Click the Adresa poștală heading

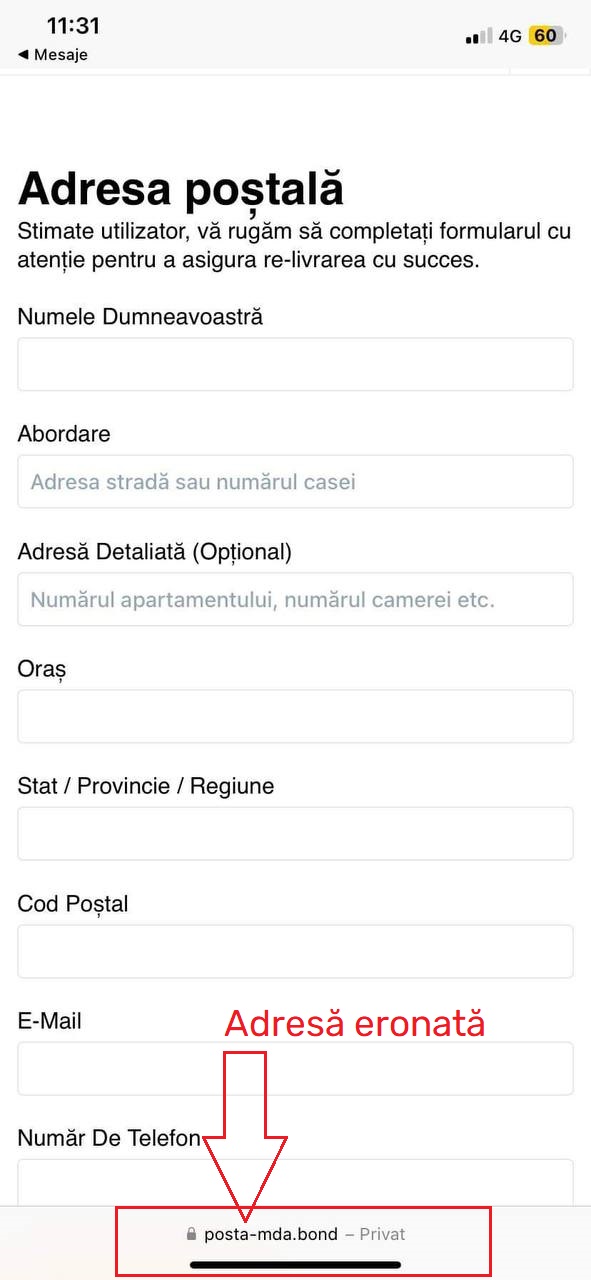(181, 189)
